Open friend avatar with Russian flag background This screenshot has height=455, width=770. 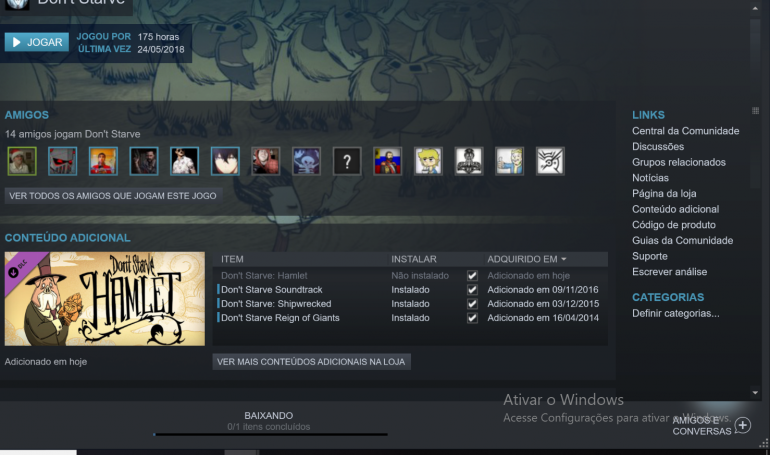387,161
